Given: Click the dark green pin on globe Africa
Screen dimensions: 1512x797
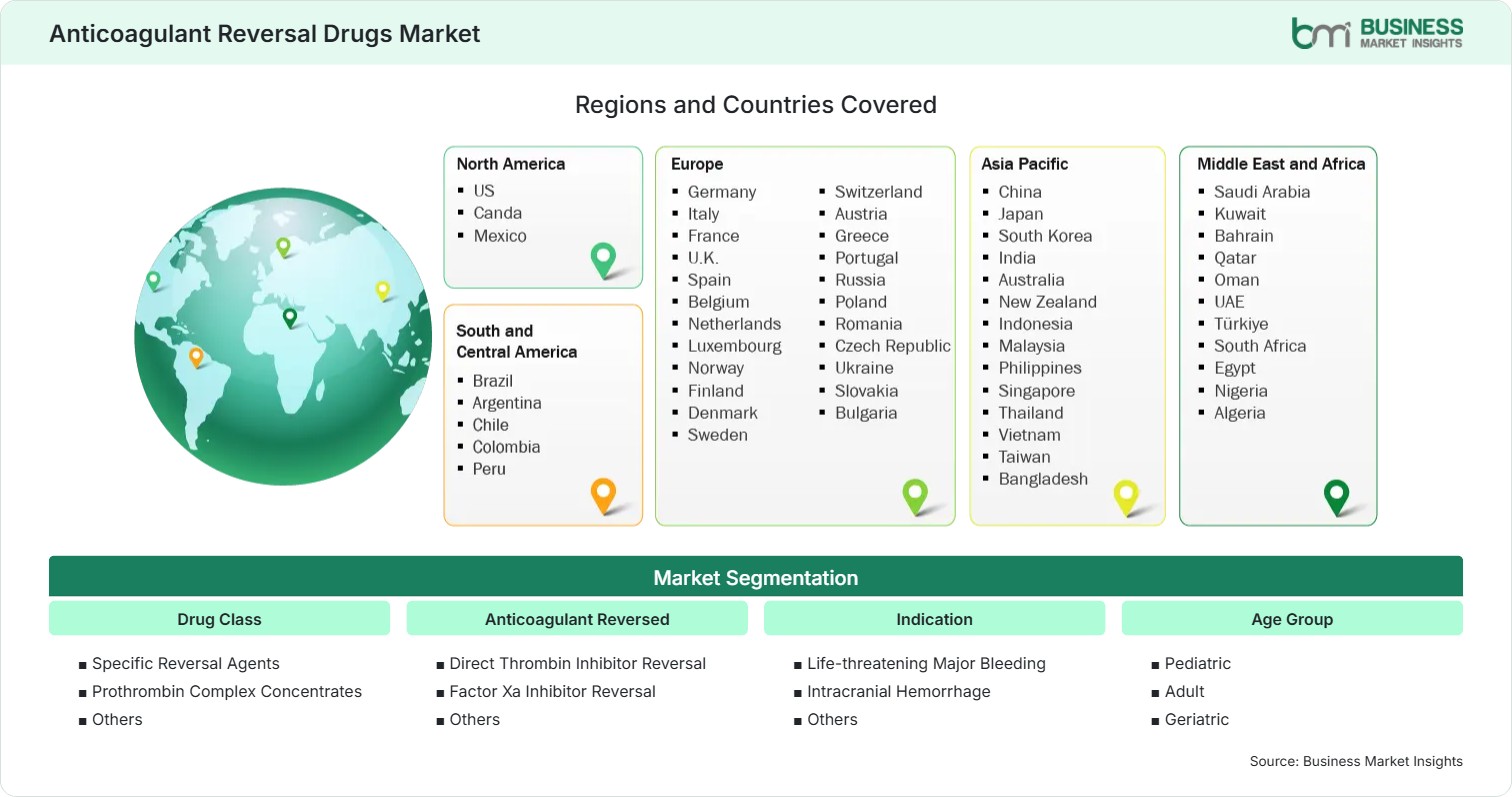Looking at the screenshot, I should pos(290,318).
